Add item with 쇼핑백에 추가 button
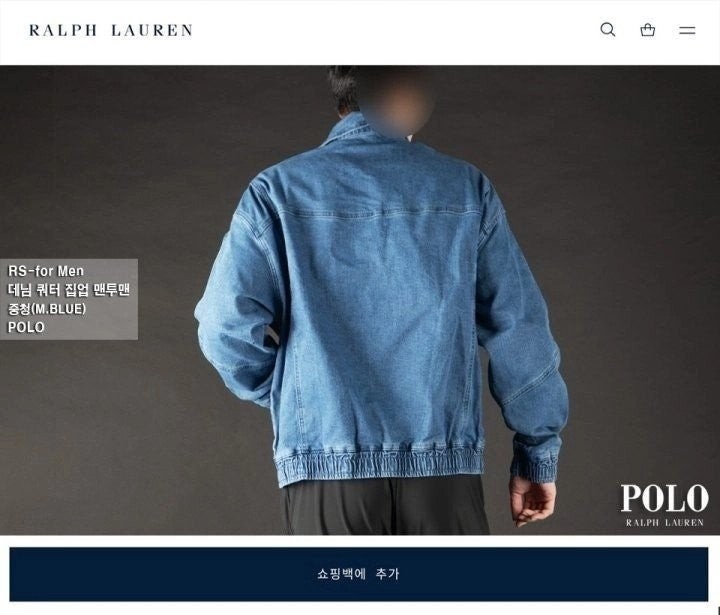Viewport: 720px width, 615px height. point(359,574)
